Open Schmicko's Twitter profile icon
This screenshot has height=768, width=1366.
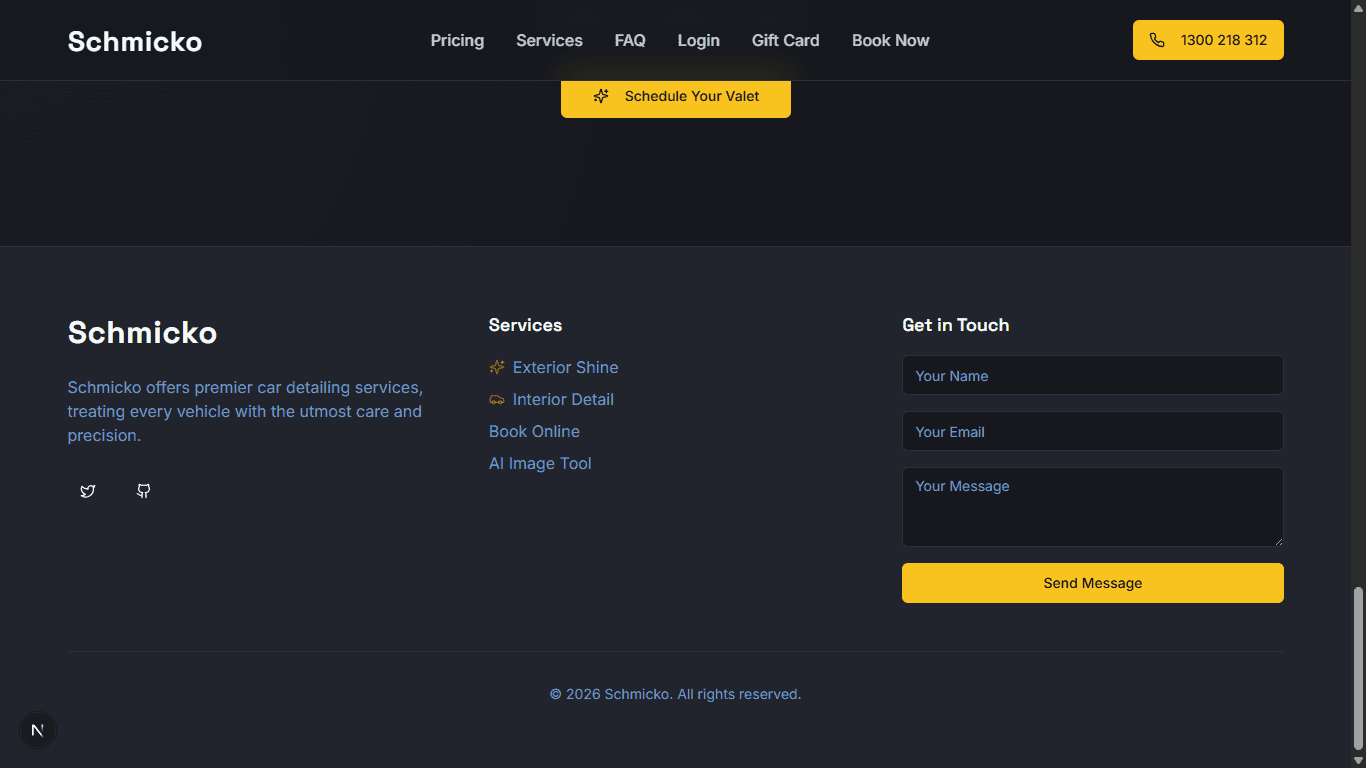coord(87,491)
